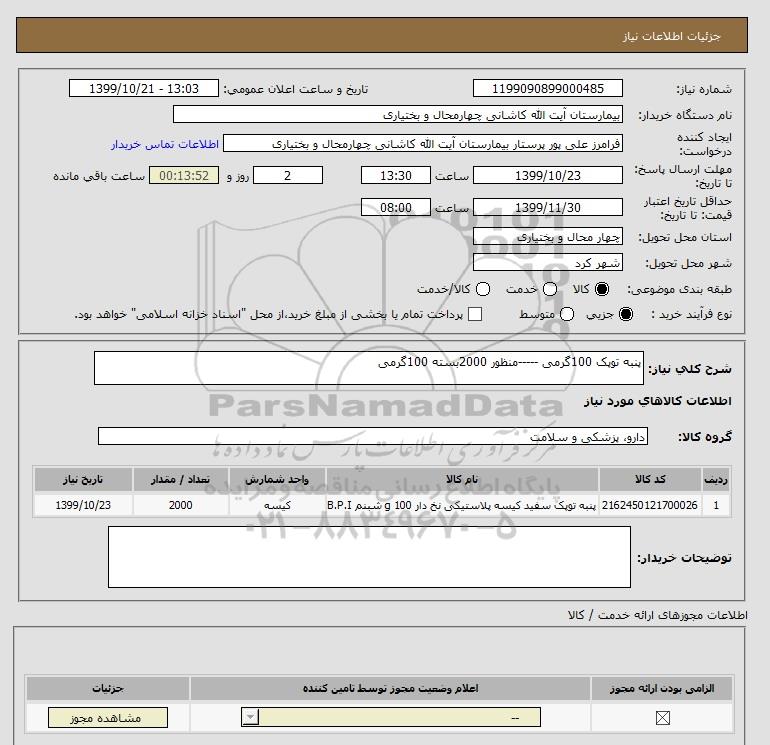The width and height of the screenshot is (770, 745).
Task: Click the delivery city field شهر کرد
Action: pos(548,263)
